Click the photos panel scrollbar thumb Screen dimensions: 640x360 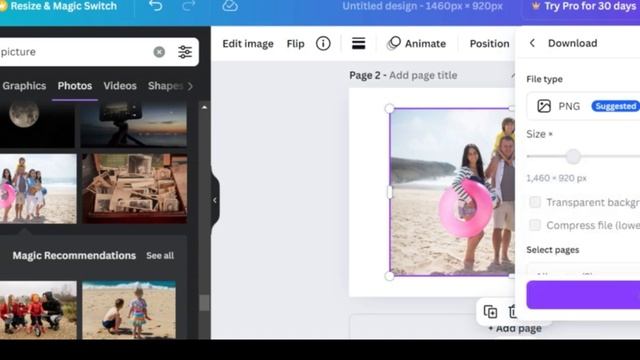(204, 303)
